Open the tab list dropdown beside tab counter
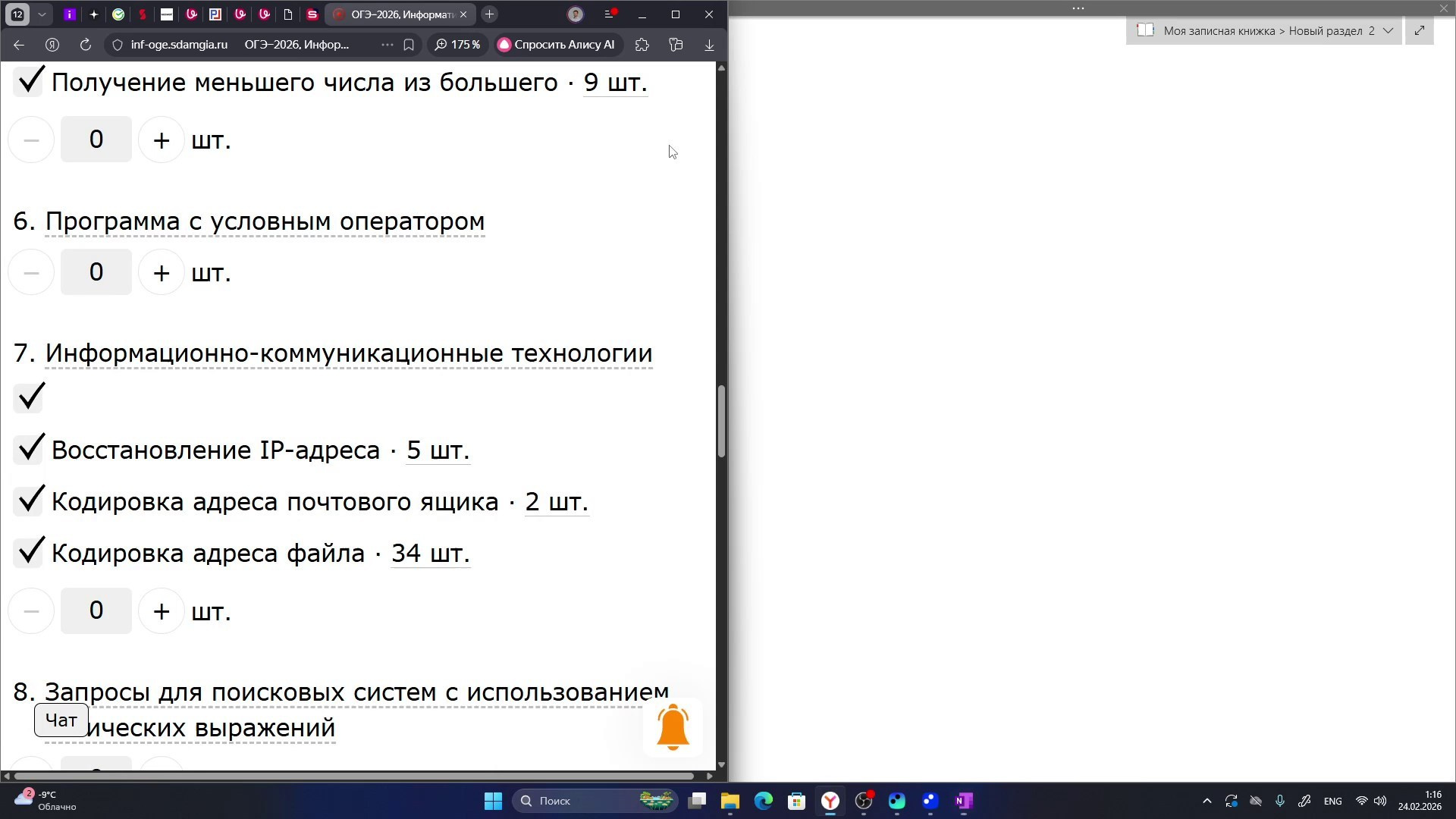The image size is (1456, 819). (x=42, y=14)
